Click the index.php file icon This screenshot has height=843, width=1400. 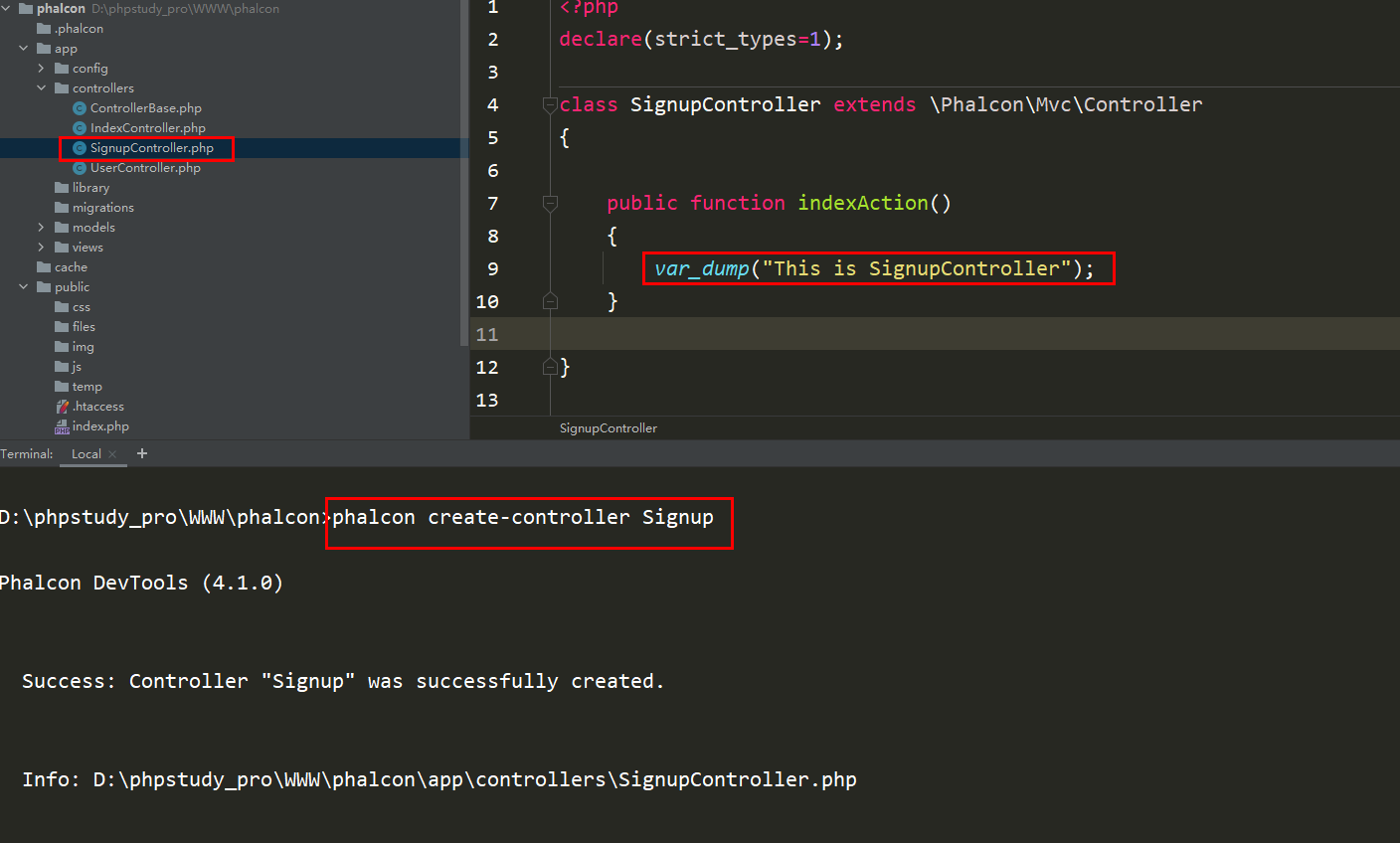click(x=62, y=426)
